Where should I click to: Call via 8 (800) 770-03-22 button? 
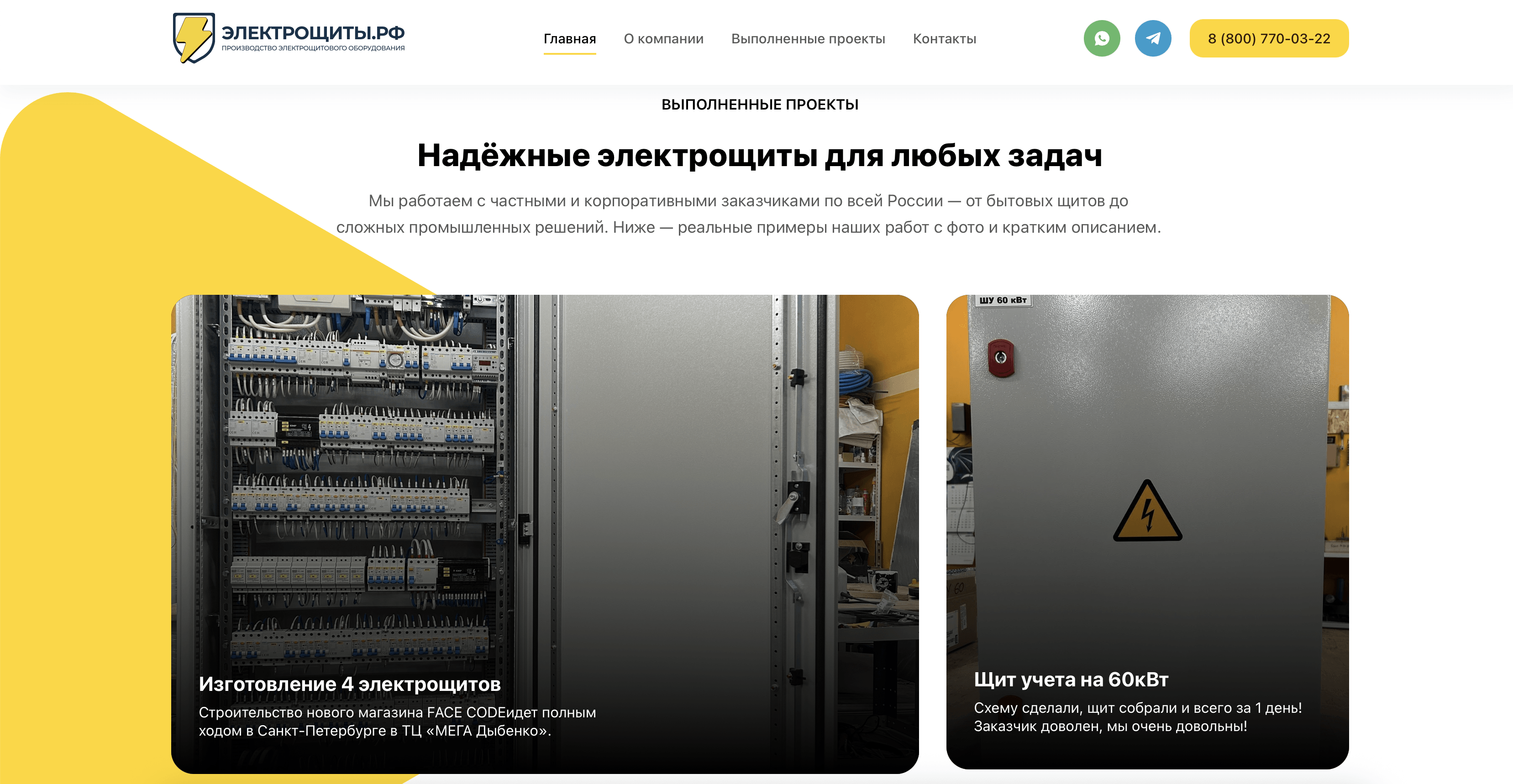1269,39
